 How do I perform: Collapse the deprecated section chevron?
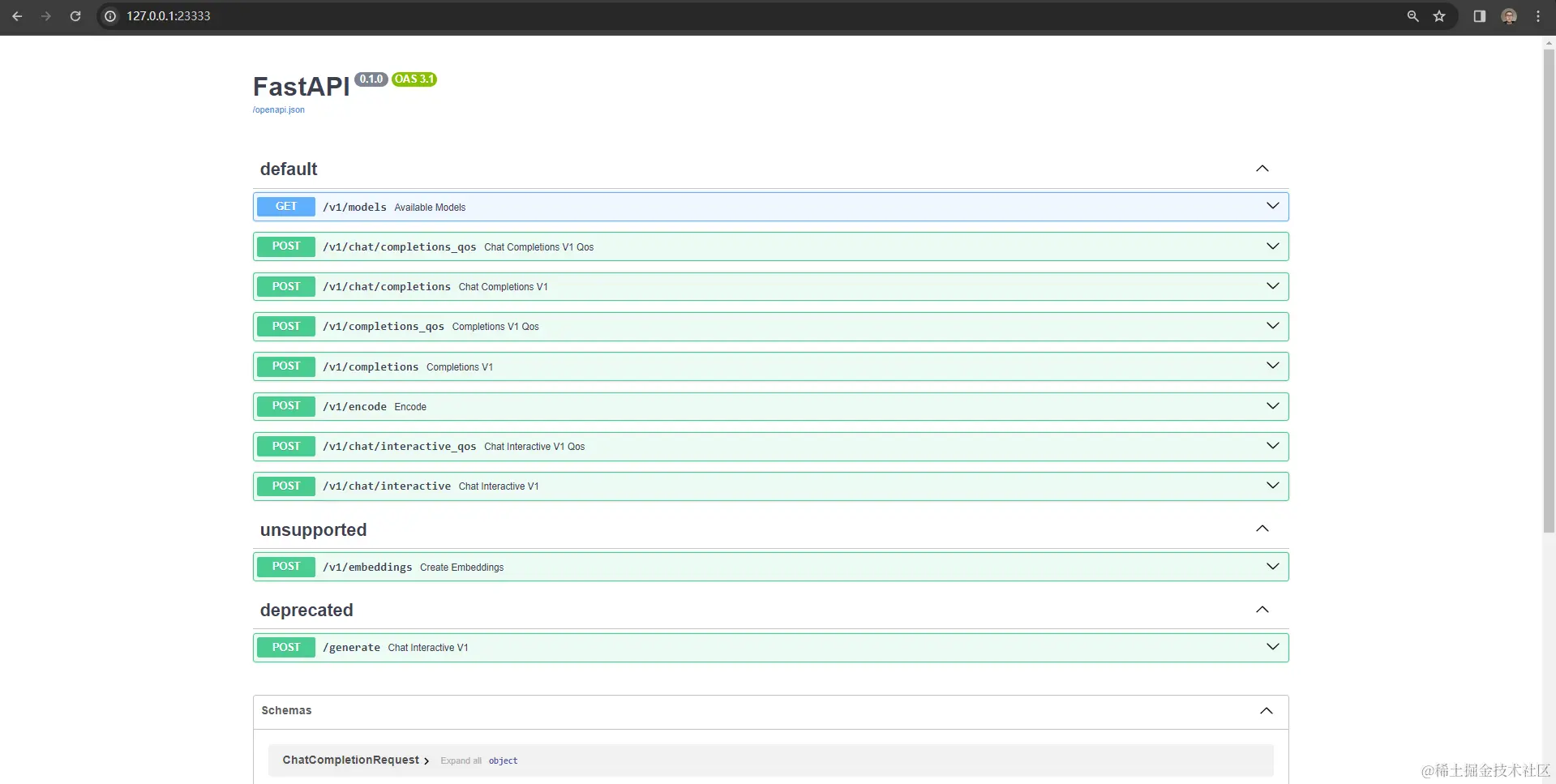[1262, 610]
